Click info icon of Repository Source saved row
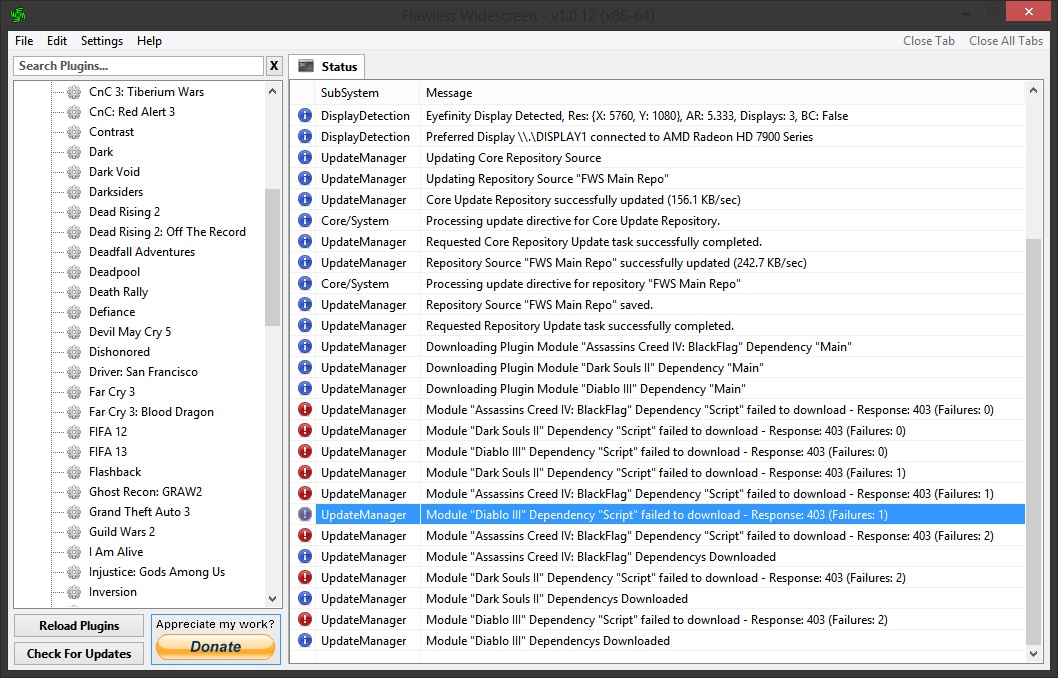 point(305,304)
